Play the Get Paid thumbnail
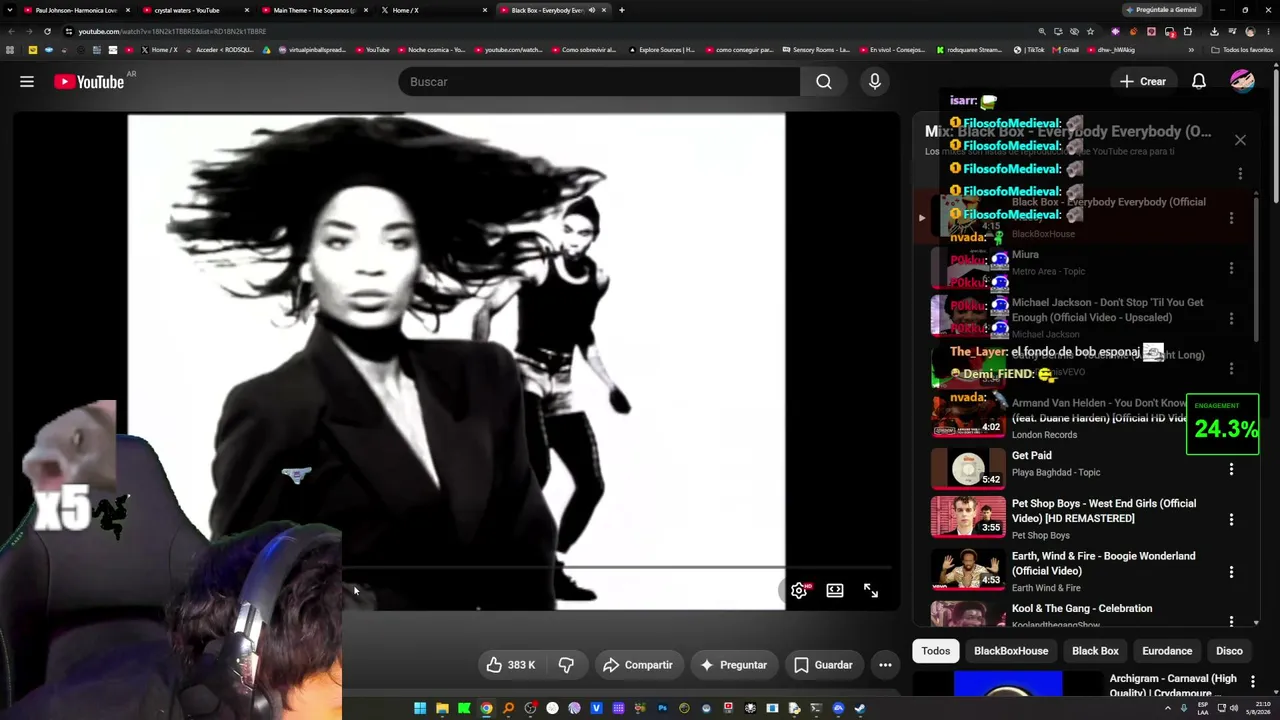 pyautogui.click(x=968, y=467)
